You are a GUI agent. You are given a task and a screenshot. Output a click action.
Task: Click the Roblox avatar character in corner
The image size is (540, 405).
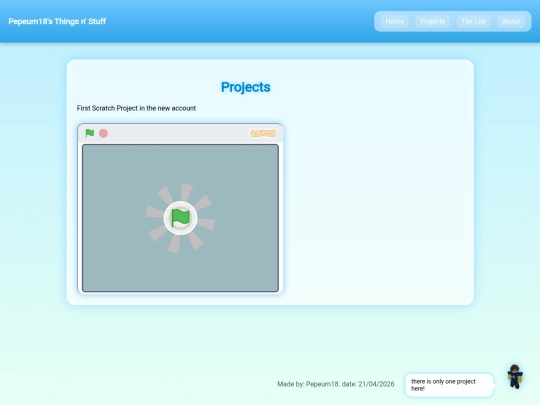click(x=515, y=377)
